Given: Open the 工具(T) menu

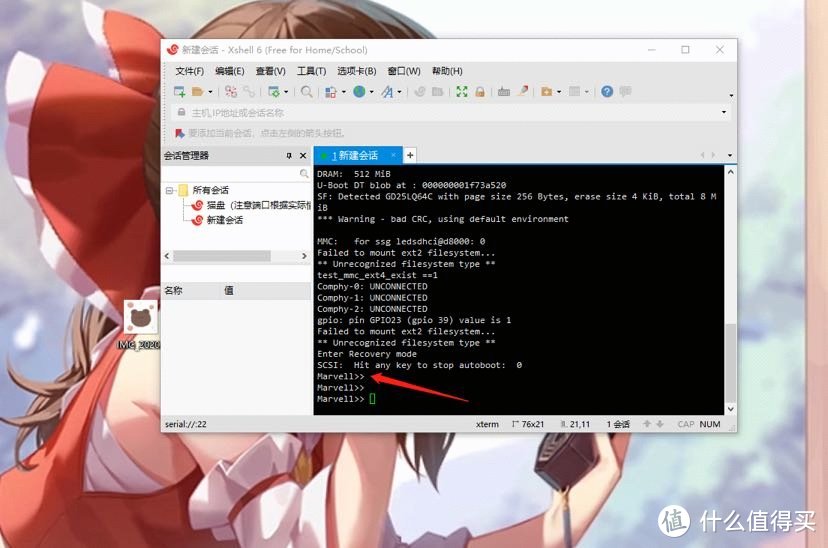Looking at the screenshot, I should pos(311,71).
